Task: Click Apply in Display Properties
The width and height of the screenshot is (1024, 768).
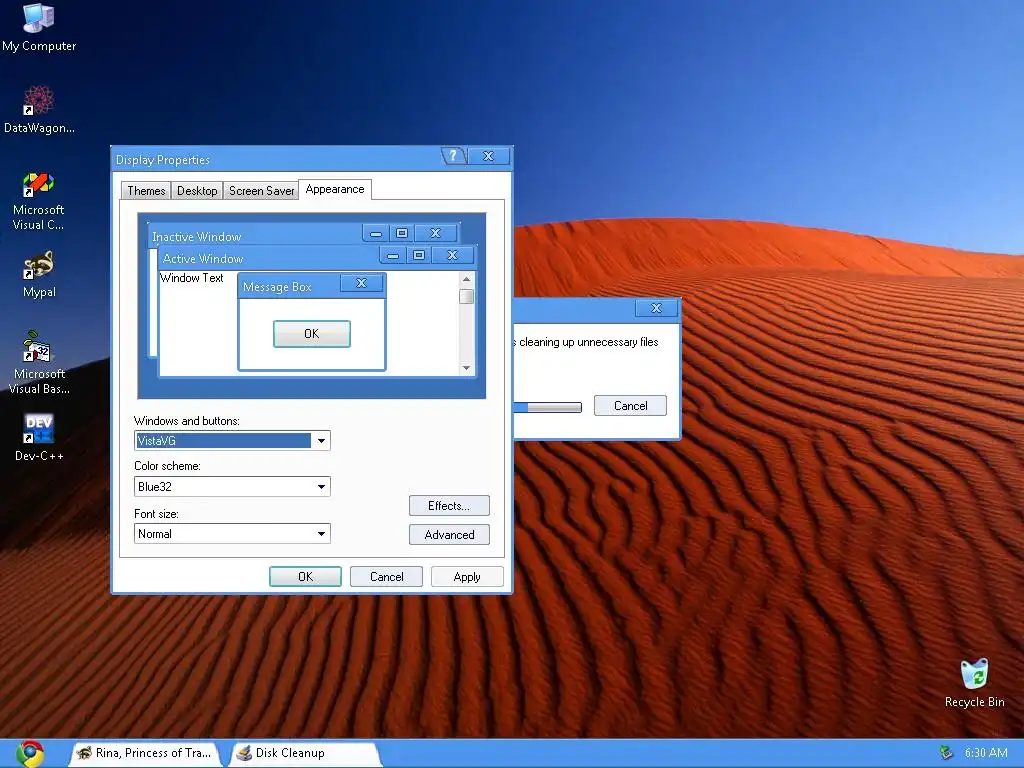Action: tap(467, 577)
